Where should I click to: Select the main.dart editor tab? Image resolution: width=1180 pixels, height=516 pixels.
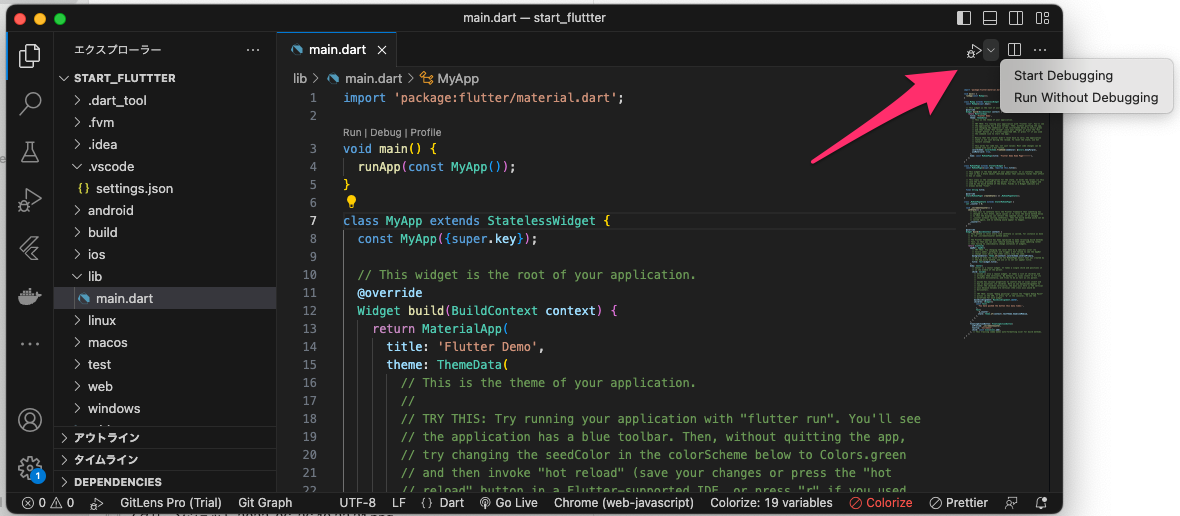(336, 50)
